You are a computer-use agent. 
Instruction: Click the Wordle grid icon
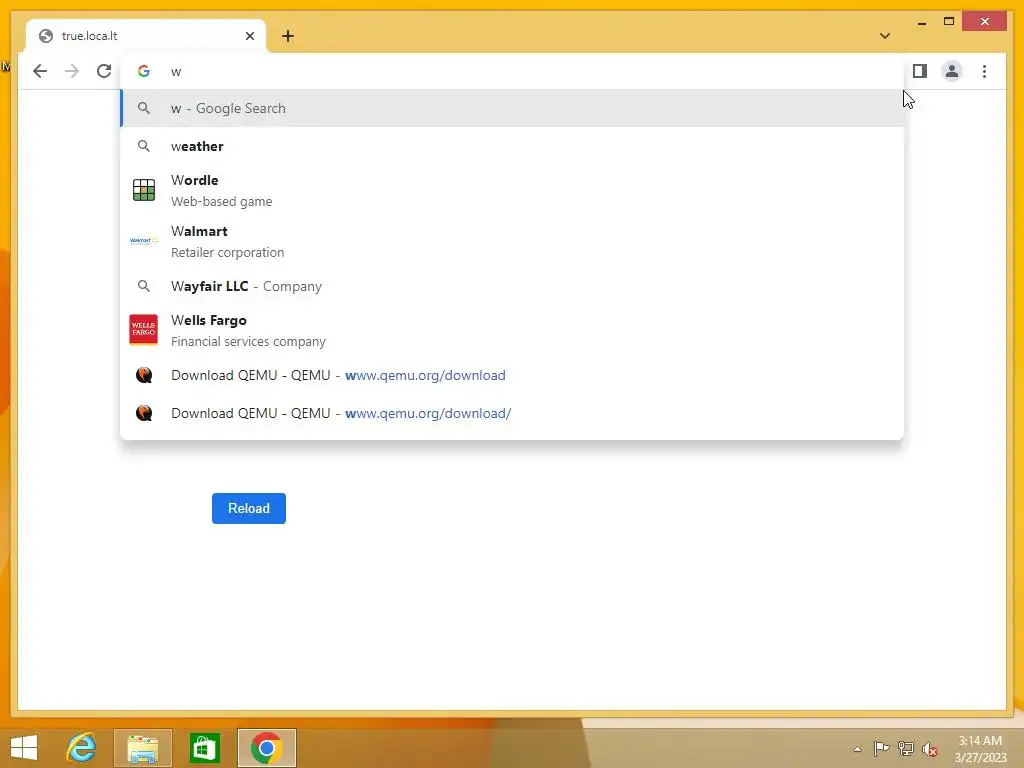coord(144,190)
